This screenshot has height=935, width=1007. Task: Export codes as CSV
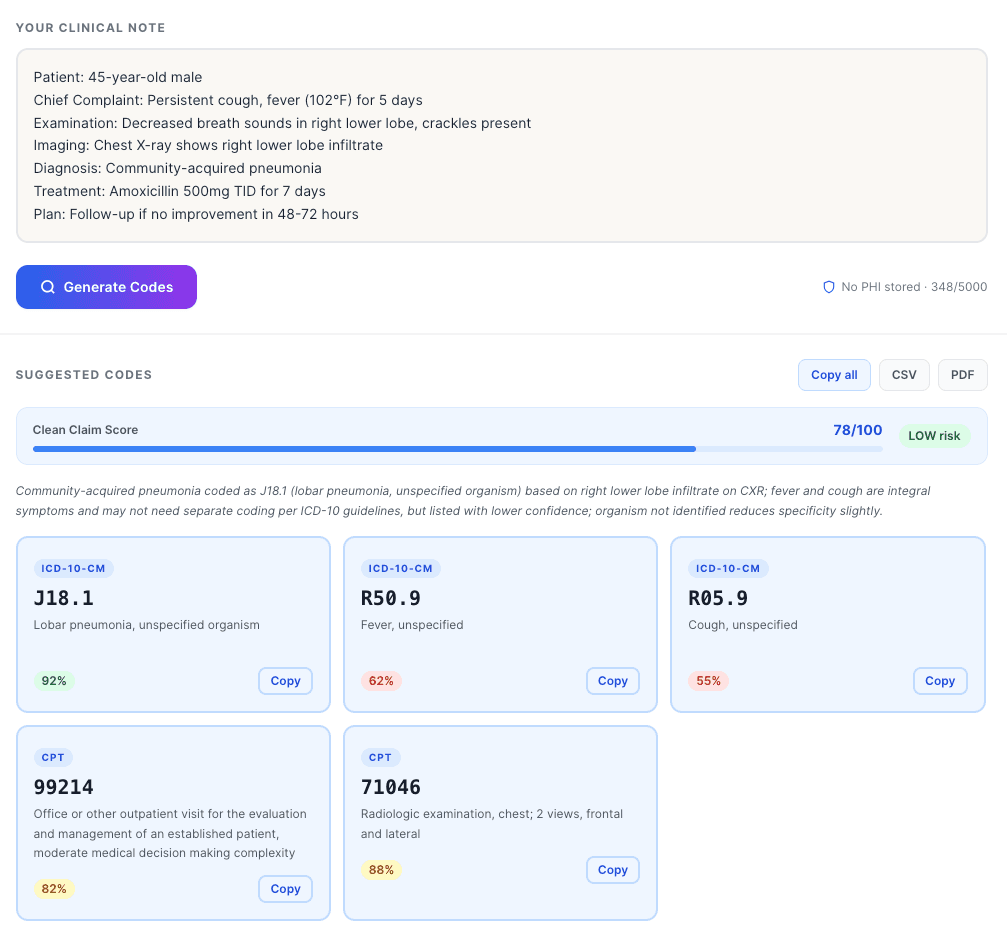coord(904,375)
